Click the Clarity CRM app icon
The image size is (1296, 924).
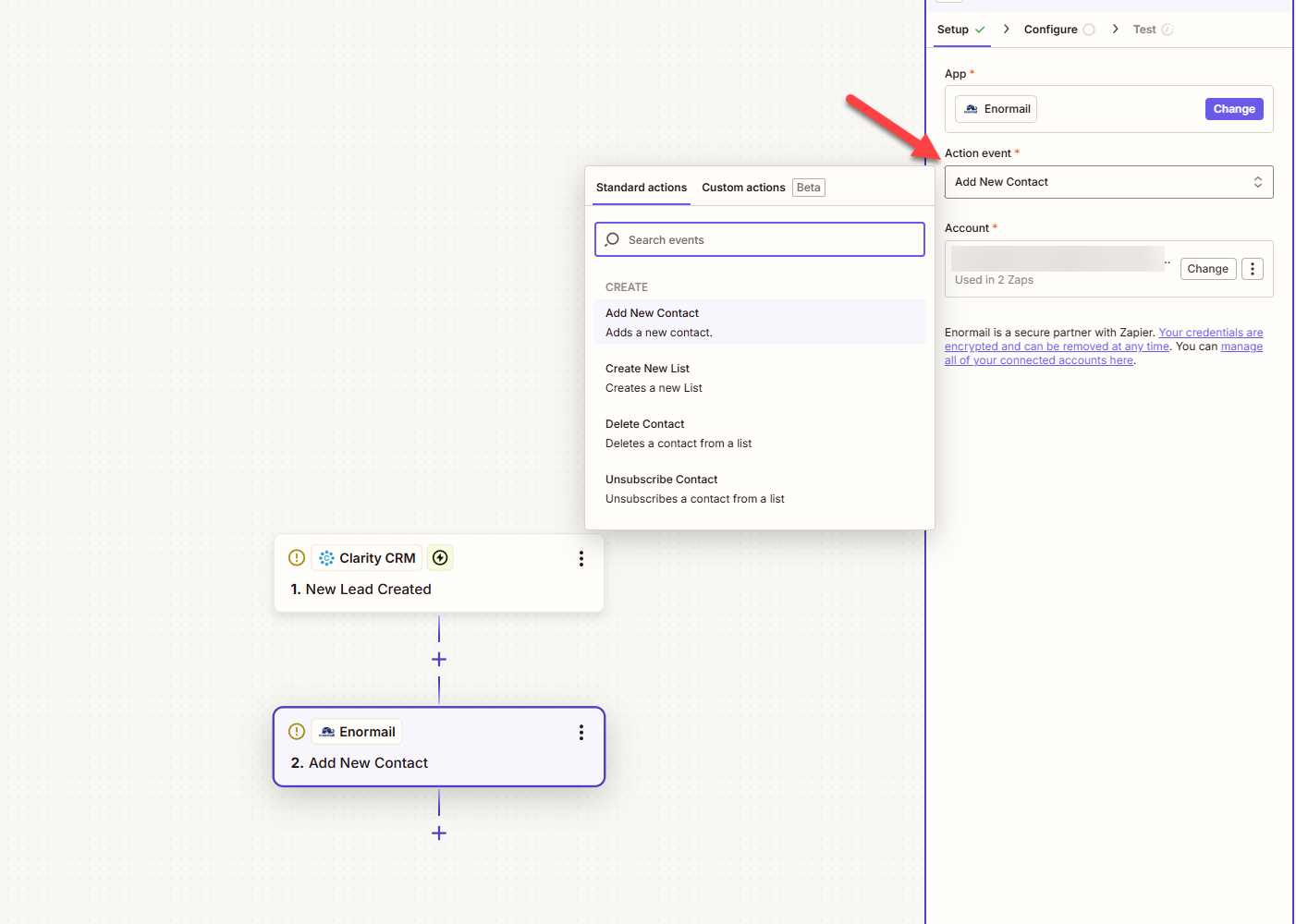[x=326, y=558]
